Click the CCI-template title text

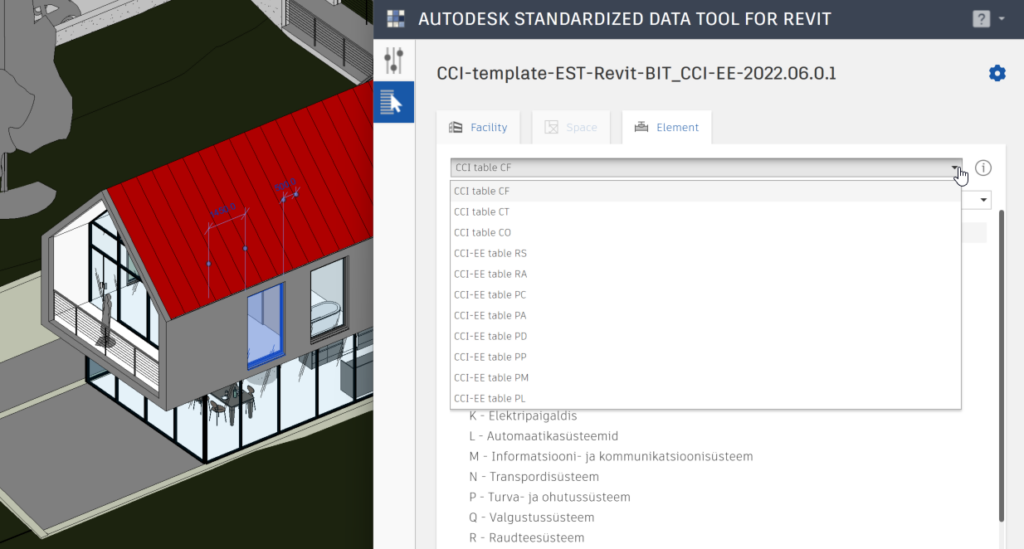pos(636,73)
